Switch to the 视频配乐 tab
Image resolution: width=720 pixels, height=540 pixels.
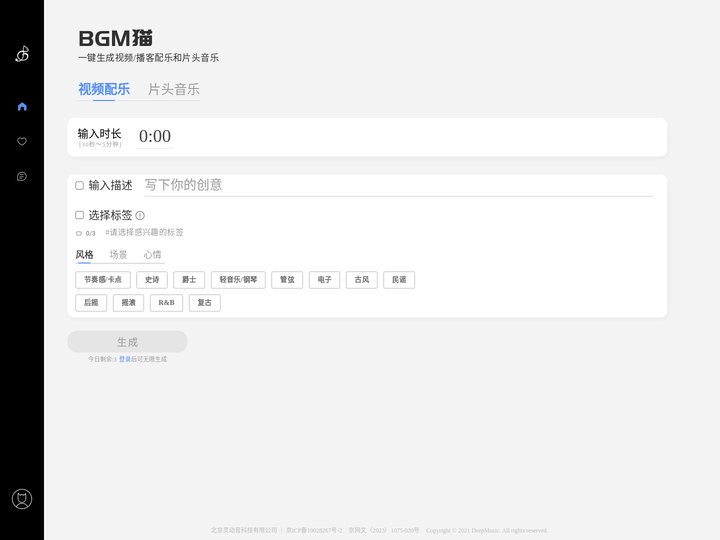(x=104, y=89)
